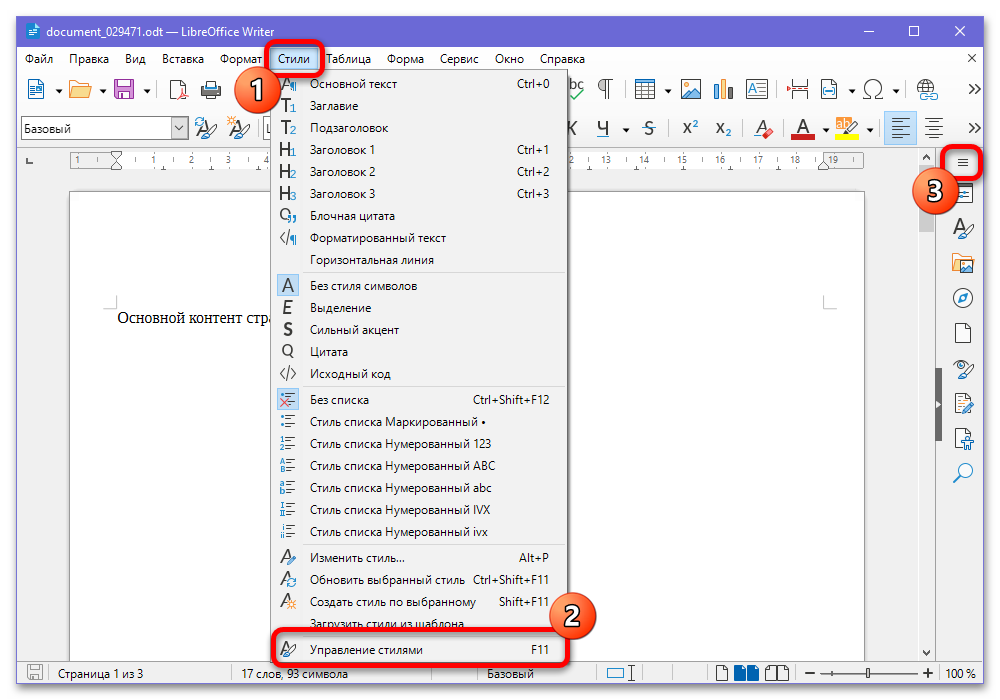Clear direct formatting with the eraser icon
This screenshot has width=1000, height=700.
coord(763,128)
